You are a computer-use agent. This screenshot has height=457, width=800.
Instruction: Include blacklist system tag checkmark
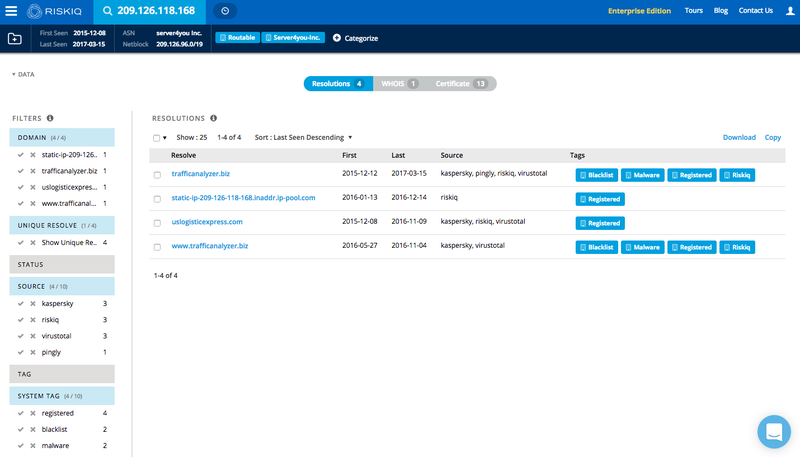20,429
